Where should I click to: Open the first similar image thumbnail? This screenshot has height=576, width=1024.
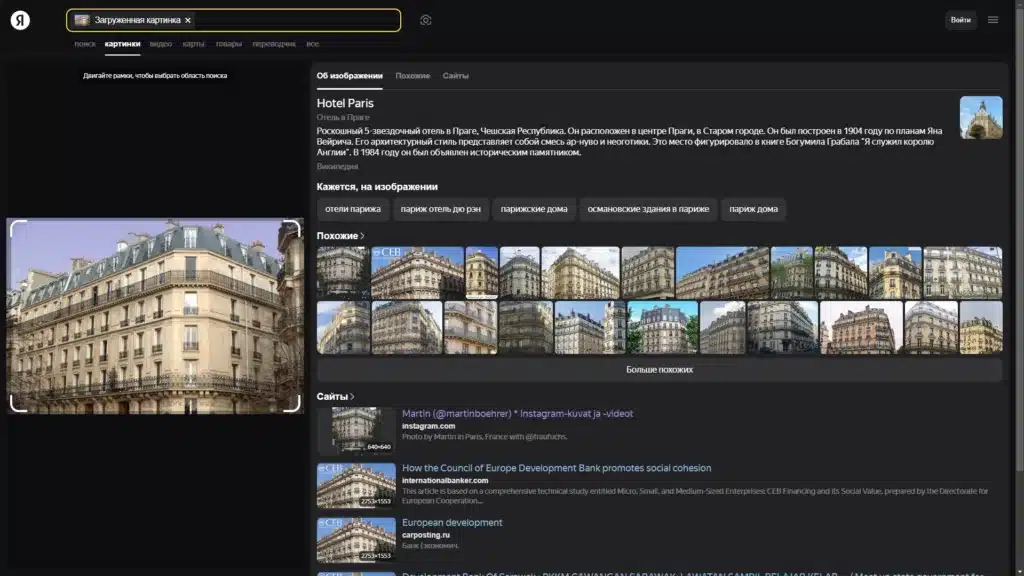pos(343,272)
